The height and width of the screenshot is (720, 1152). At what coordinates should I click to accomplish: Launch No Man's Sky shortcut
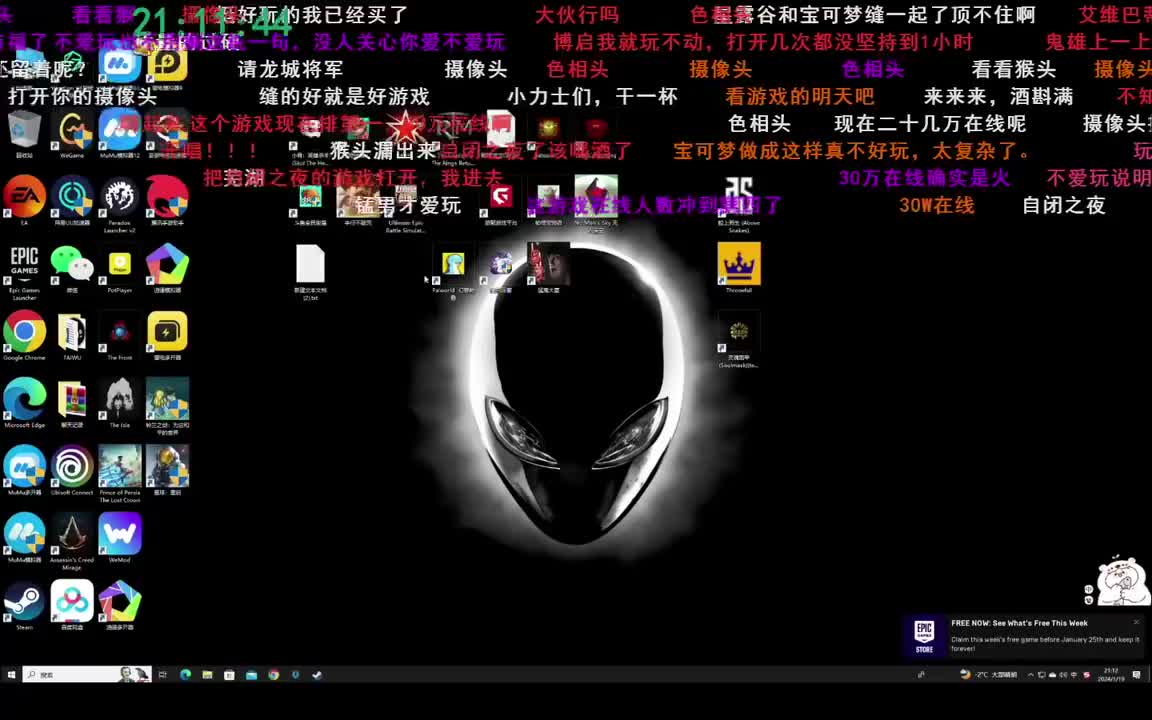596,204
